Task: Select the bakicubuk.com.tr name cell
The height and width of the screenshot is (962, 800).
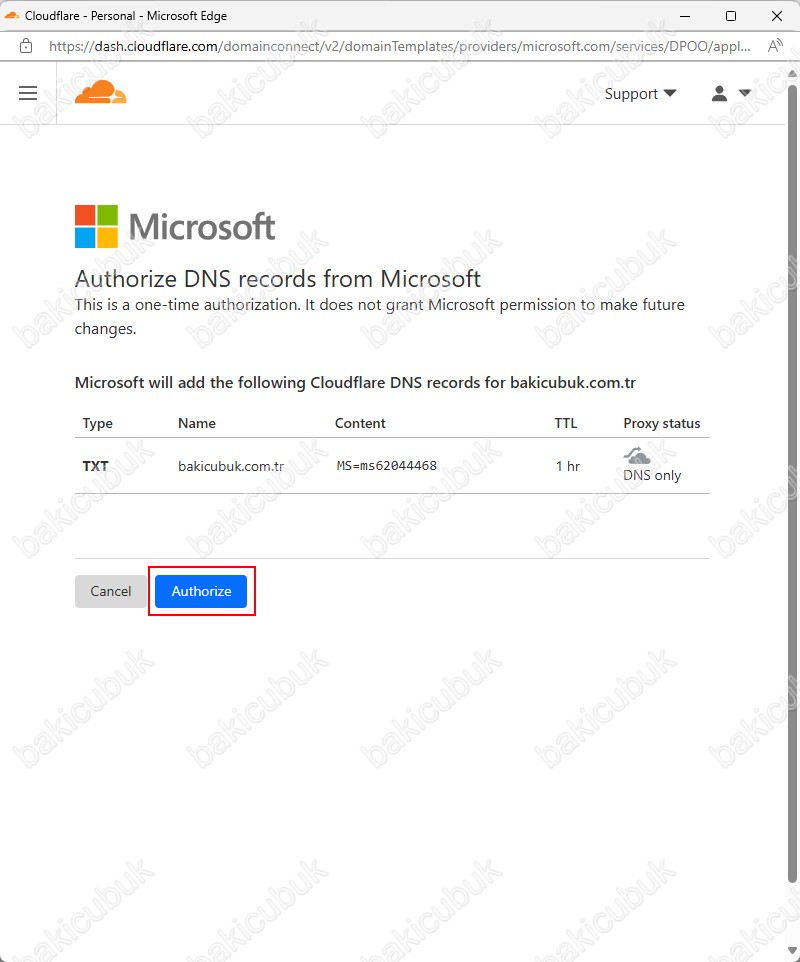Action: coord(231,466)
